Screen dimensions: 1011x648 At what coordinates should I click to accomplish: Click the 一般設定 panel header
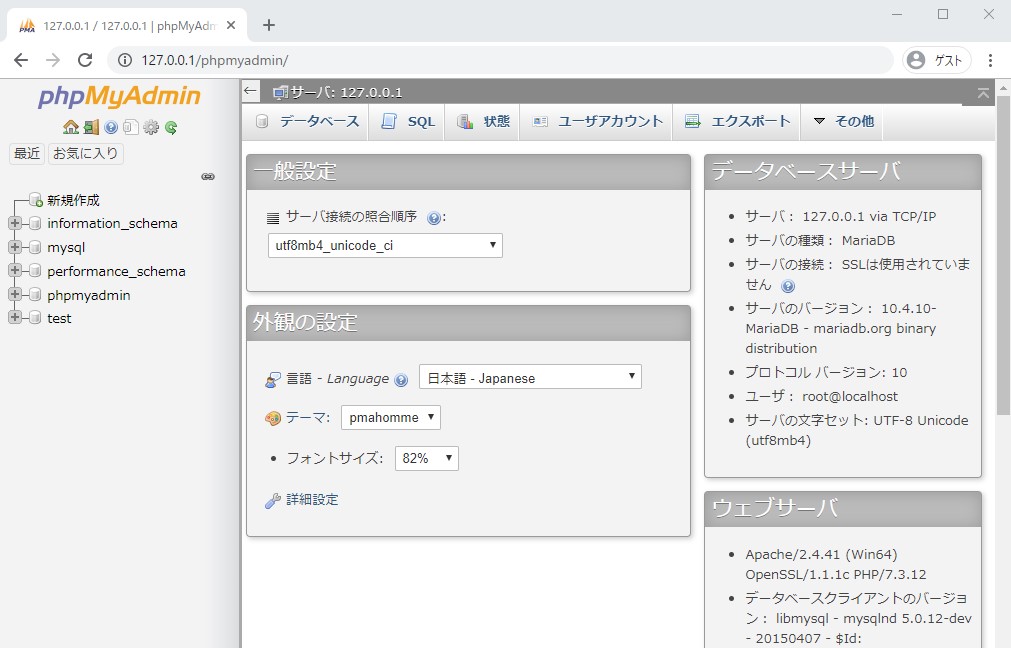point(468,172)
